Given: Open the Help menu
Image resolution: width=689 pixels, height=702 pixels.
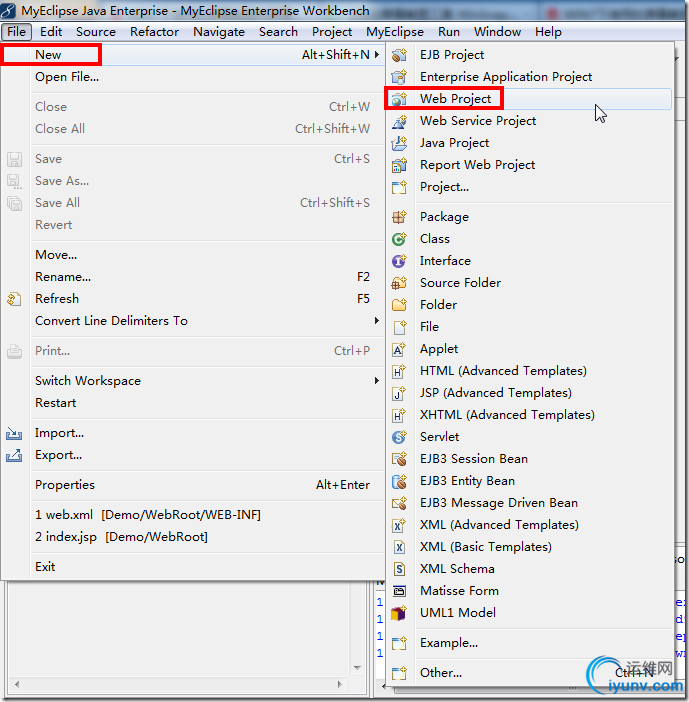Looking at the screenshot, I should point(548,32).
